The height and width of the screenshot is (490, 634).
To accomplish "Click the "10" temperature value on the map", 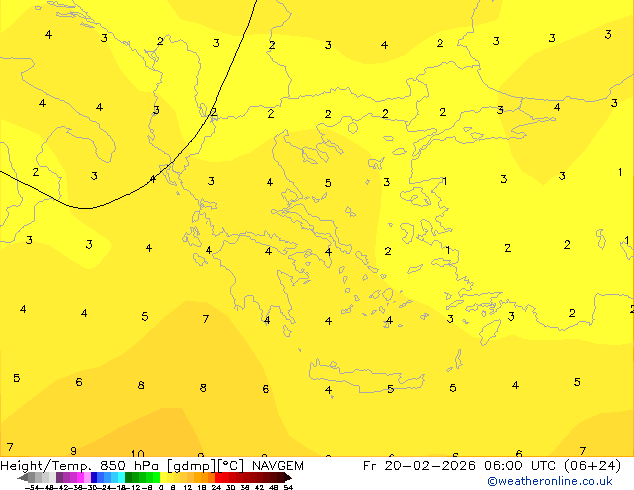I will (137, 454).
